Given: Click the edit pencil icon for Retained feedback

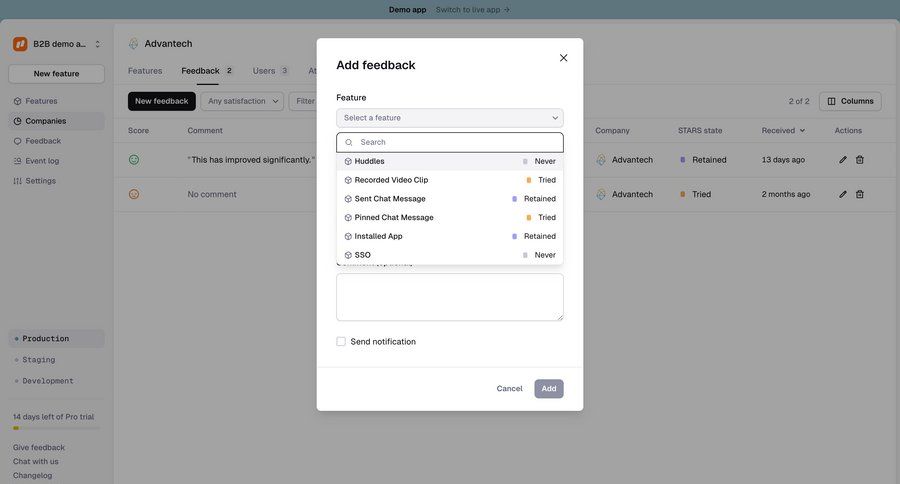Looking at the screenshot, I should click(843, 160).
